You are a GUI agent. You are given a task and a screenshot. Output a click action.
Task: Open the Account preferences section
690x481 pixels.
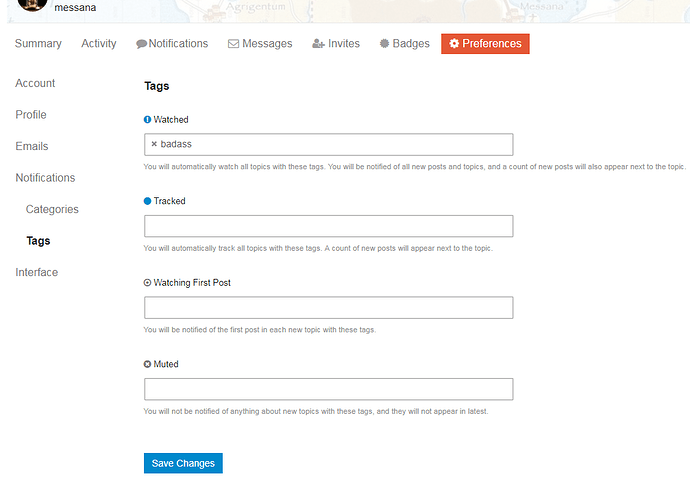pyautogui.click(x=35, y=83)
